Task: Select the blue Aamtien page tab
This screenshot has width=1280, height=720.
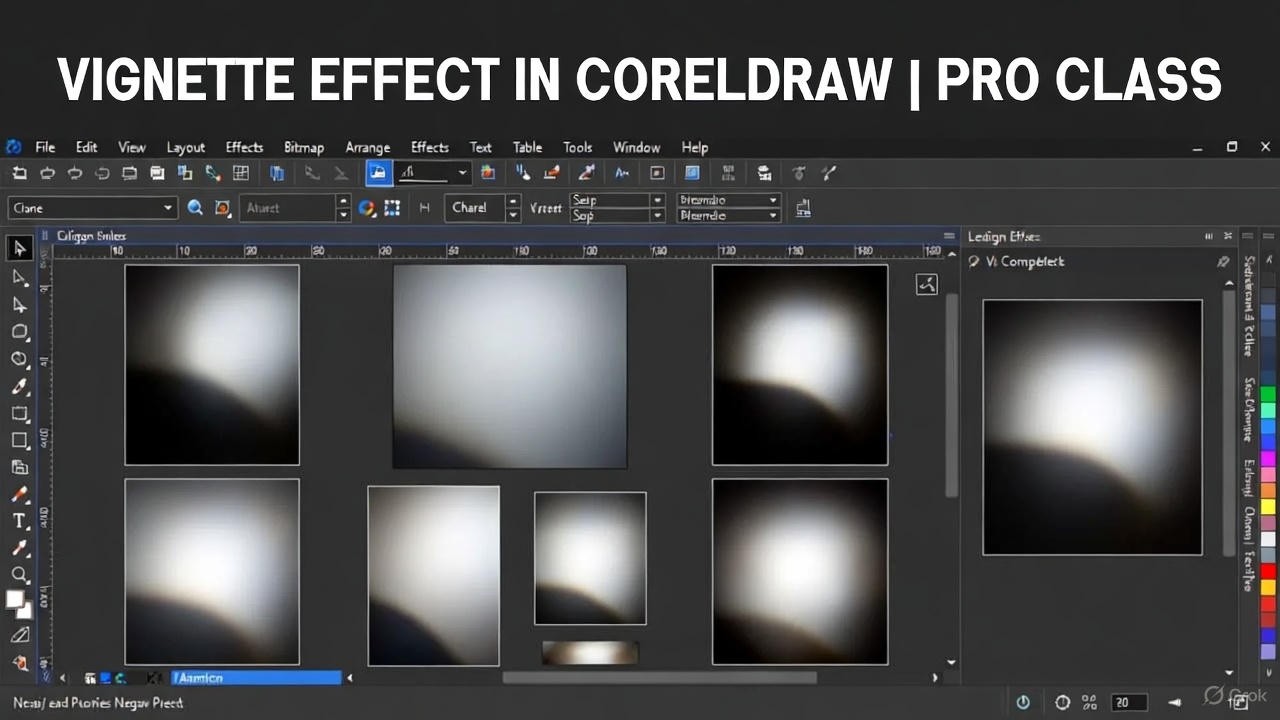Action: coord(256,678)
